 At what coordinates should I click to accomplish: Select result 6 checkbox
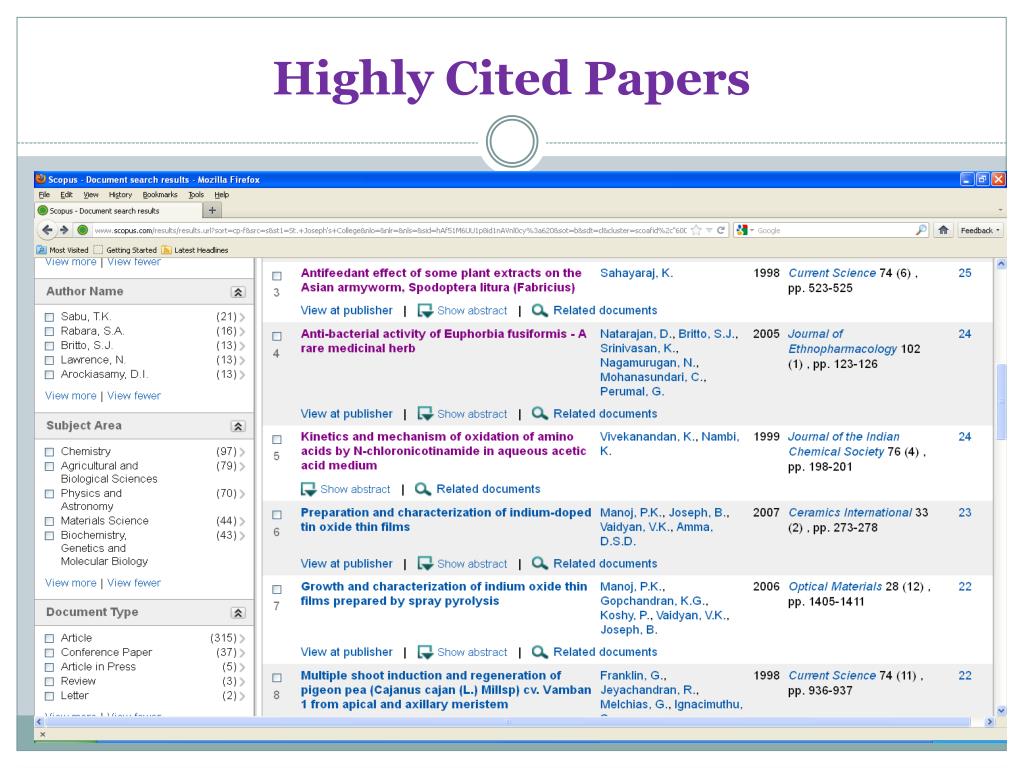tap(277, 515)
